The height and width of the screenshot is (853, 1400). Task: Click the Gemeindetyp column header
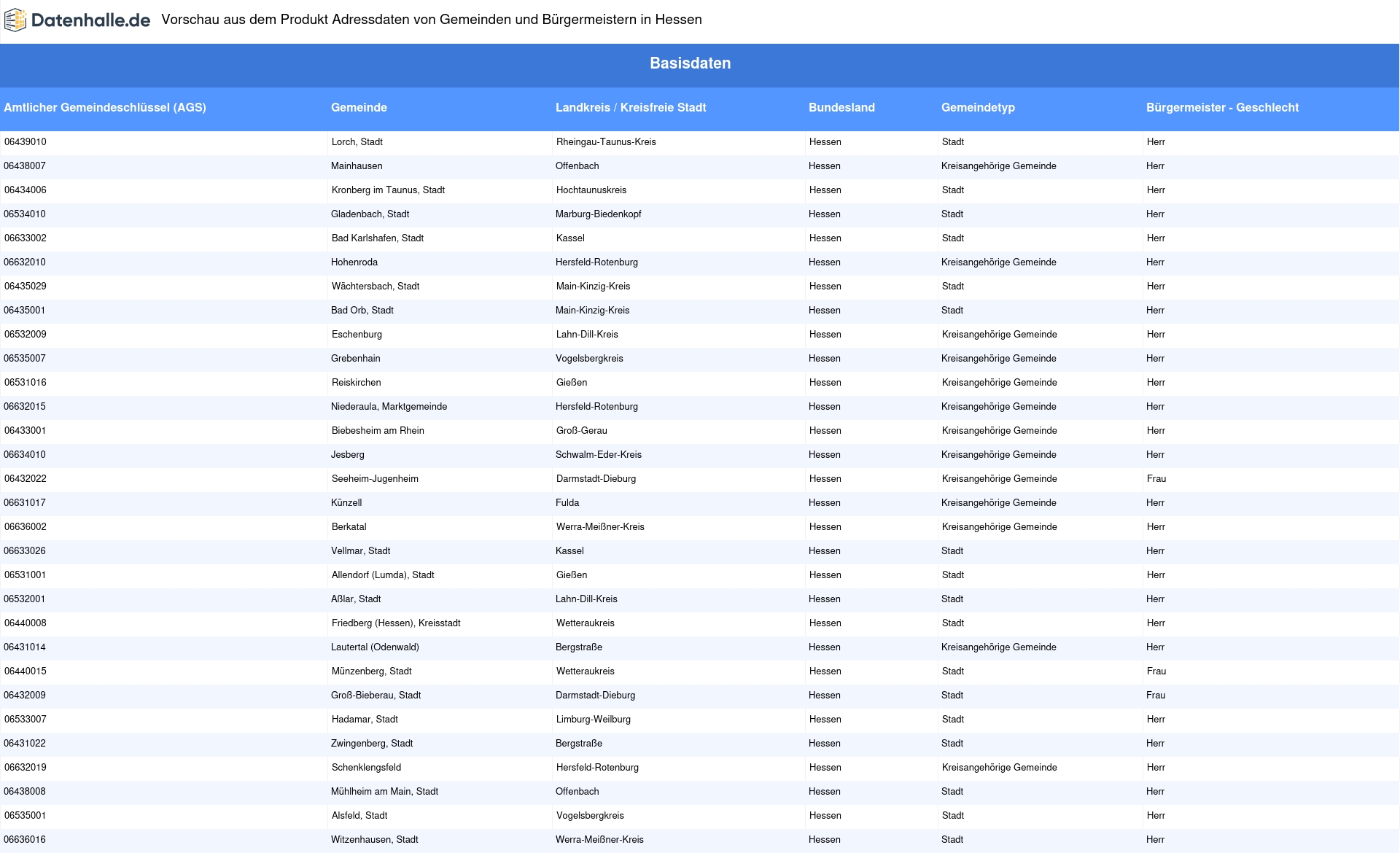click(978, 108)
